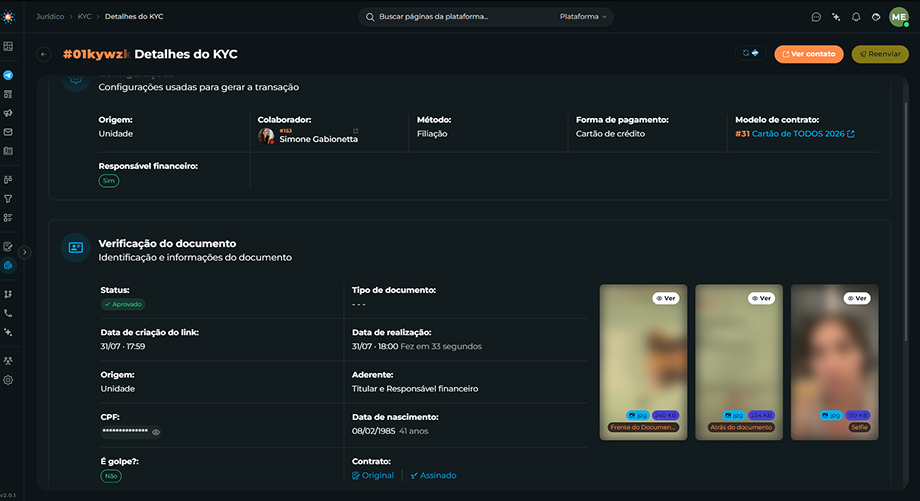The width and height of the screenshot is (920, 501).
Task: Open the checklist tasks icon in the sidebar
Action: (x=8, y=218)
